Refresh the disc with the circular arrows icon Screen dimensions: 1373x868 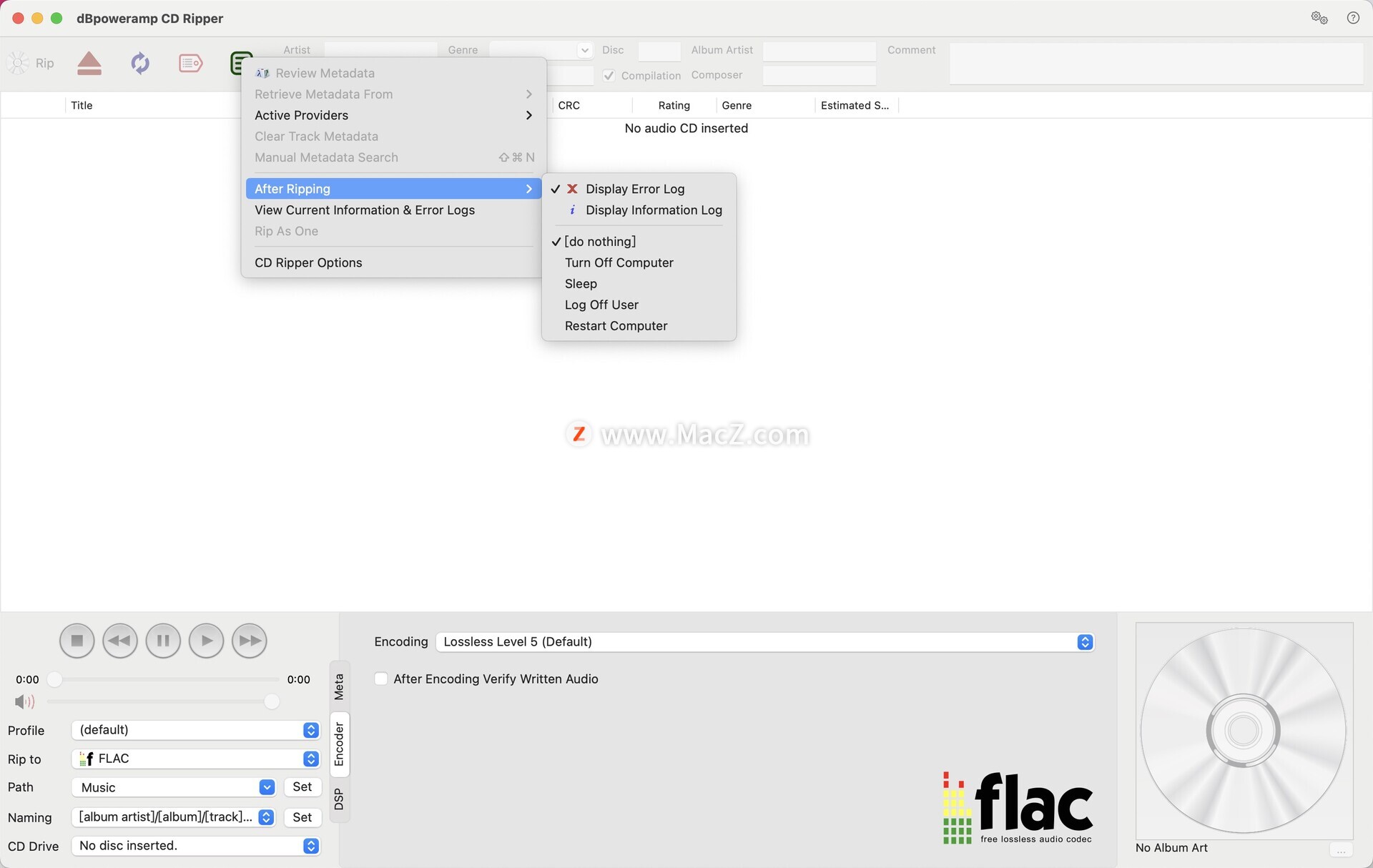tap(140, 63)
